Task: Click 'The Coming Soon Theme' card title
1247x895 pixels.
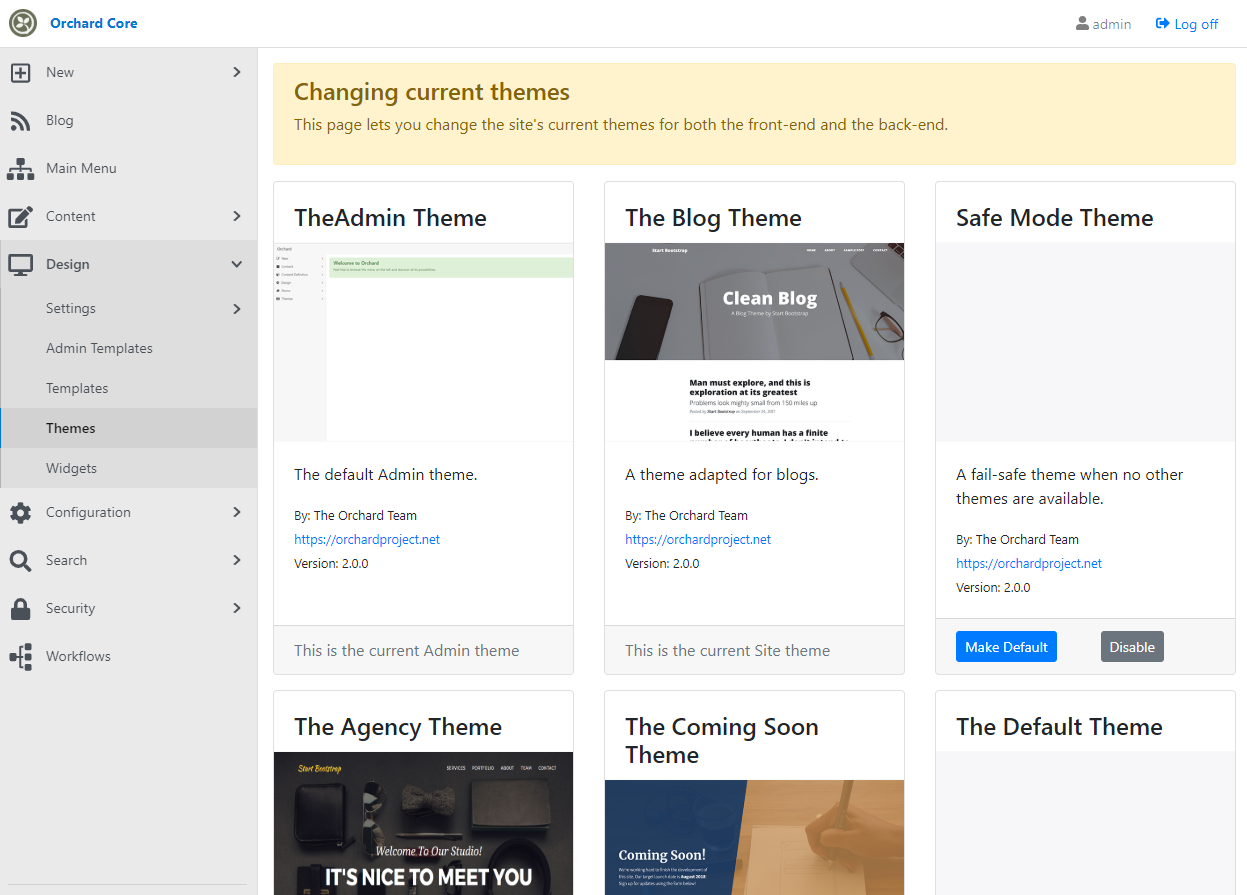Action: [722, 741]
